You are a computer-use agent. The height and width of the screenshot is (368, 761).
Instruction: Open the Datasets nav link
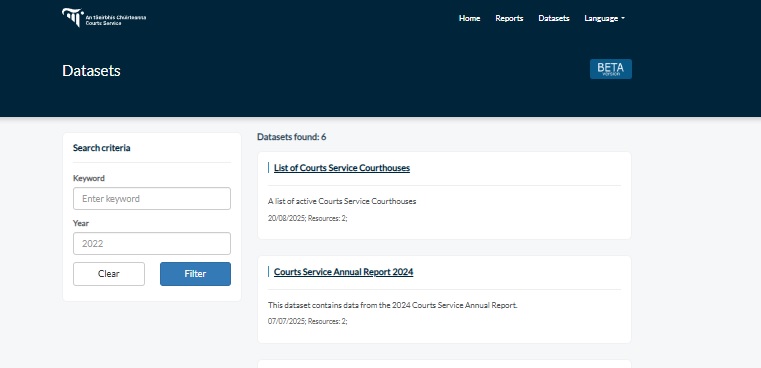coord(554,18)
